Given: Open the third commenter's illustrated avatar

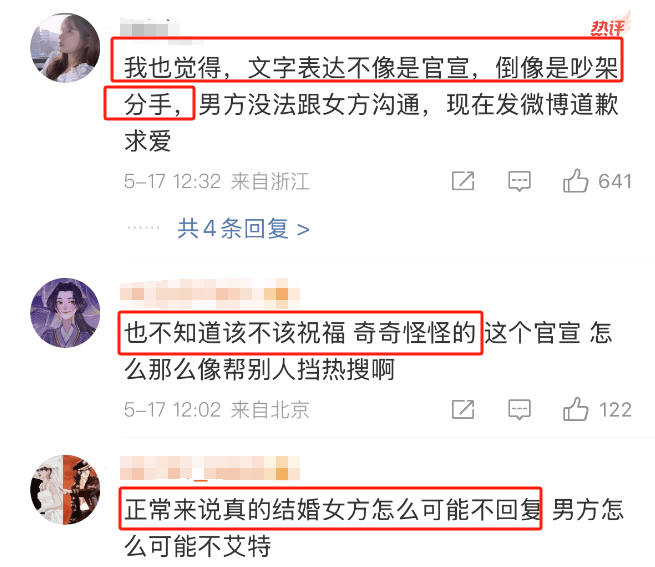Looking at the screenshot, I should pos(65,490).
